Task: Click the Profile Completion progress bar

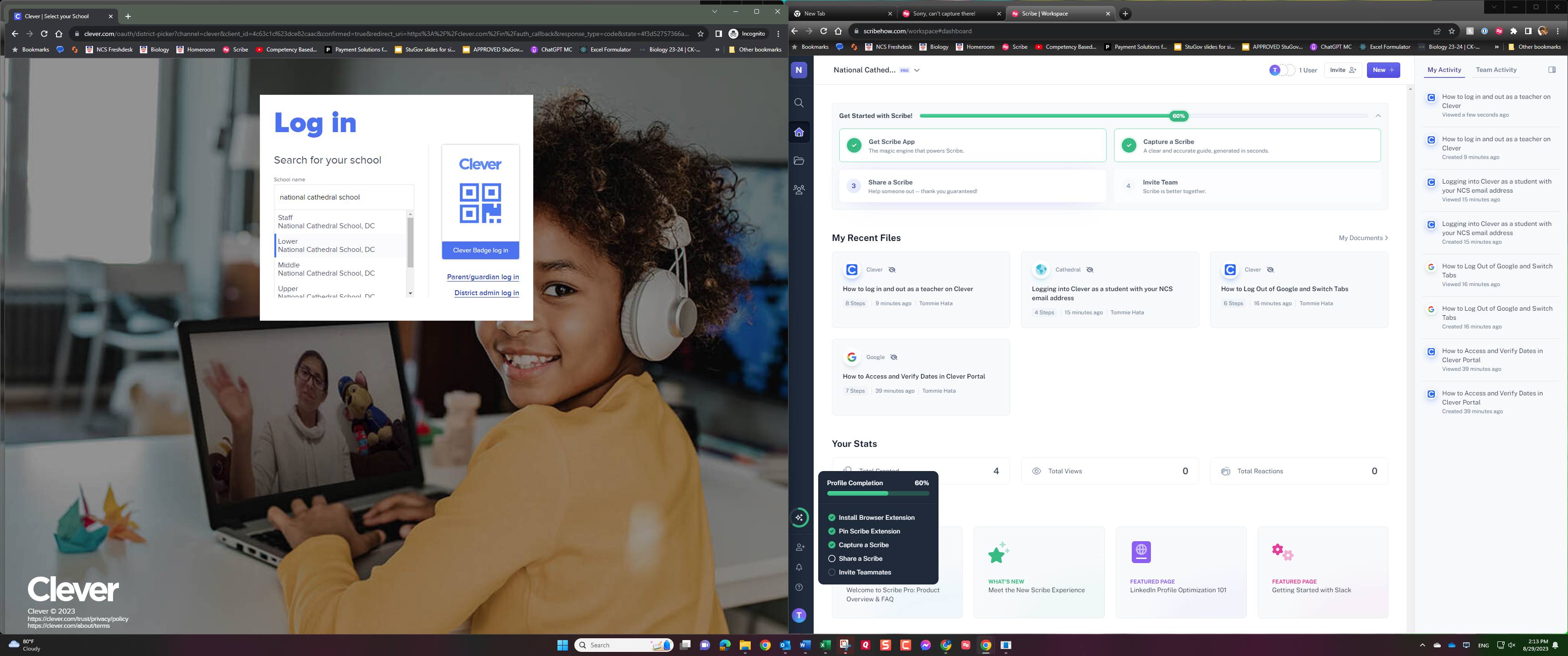Action: point(878,493)
